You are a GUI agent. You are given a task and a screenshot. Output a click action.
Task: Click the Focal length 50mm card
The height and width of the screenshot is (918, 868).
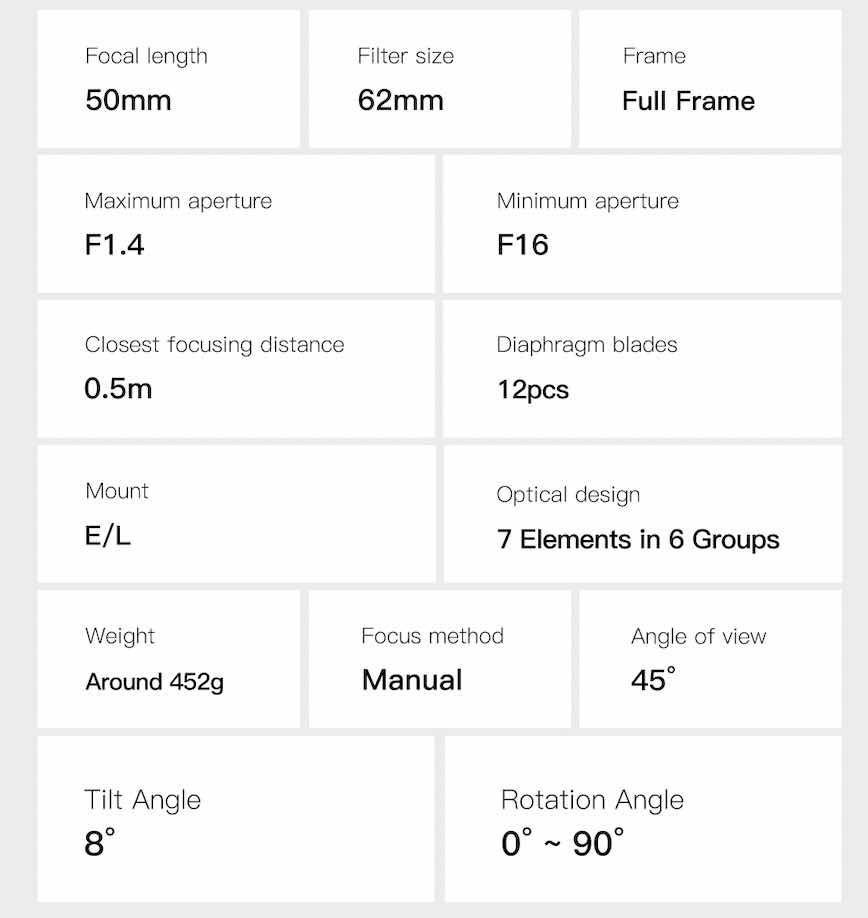tap(169, 79)
